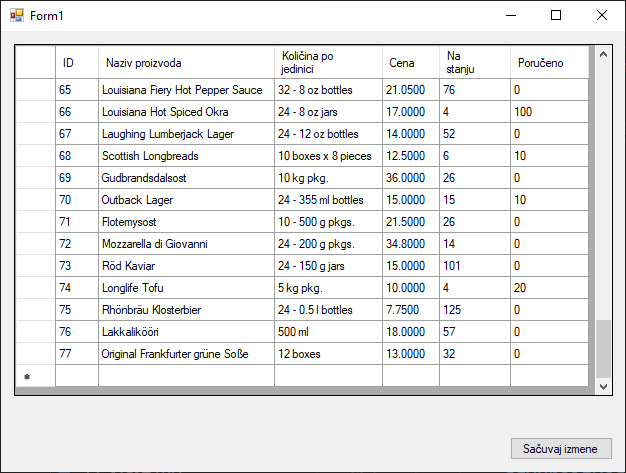
Task: Select the Louisiana Hot Spiced Okra cell
Action: [x=185, y=112]
